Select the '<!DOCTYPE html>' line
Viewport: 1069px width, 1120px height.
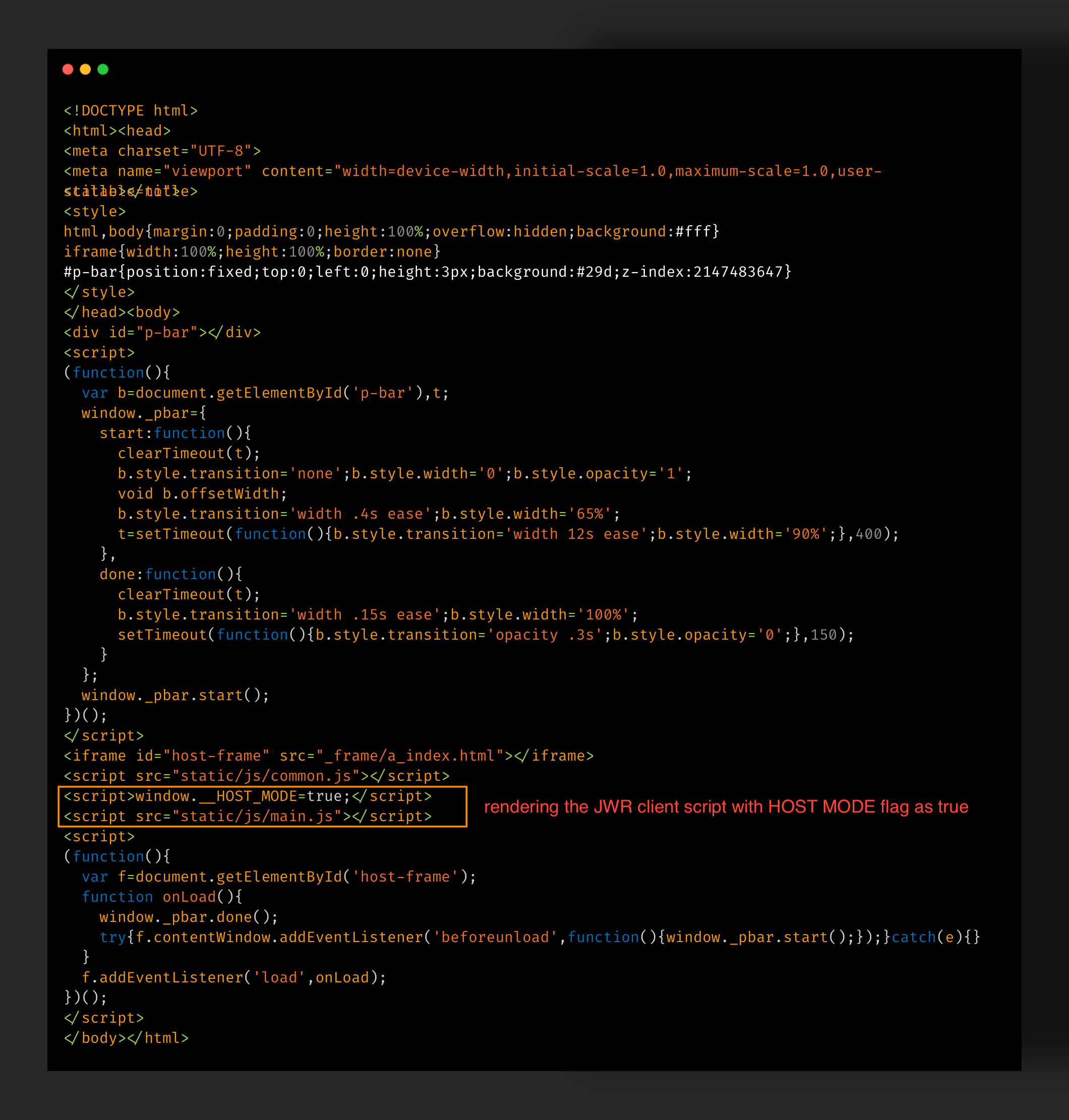(131, 110)
